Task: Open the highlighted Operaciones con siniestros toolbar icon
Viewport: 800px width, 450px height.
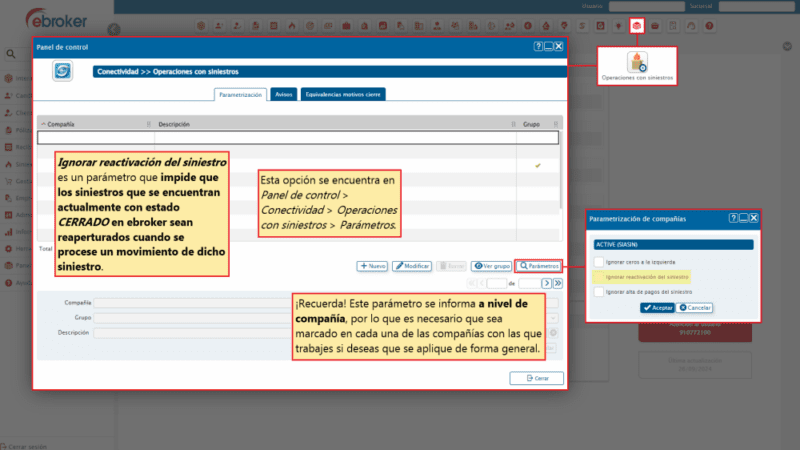Action: (x=637, y=26)
